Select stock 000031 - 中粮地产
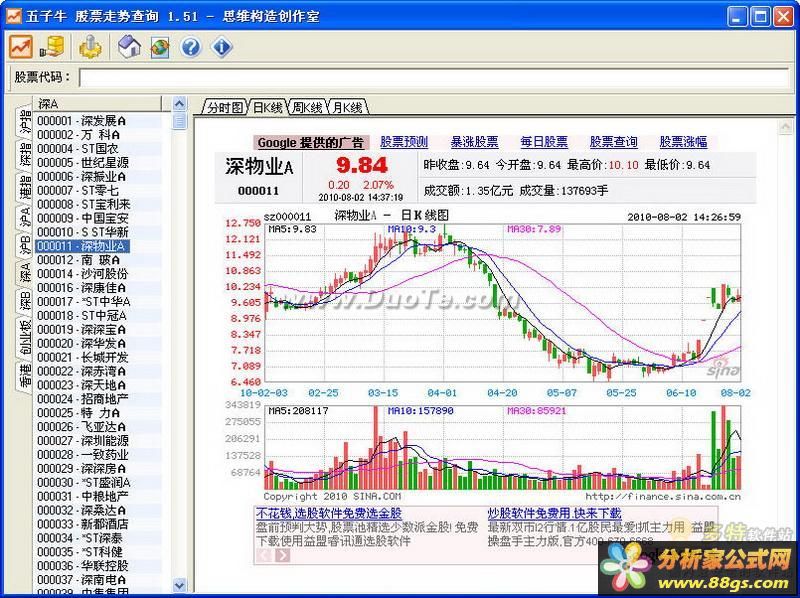This screenshot has height=598, width=800. (x=83, y=496)
